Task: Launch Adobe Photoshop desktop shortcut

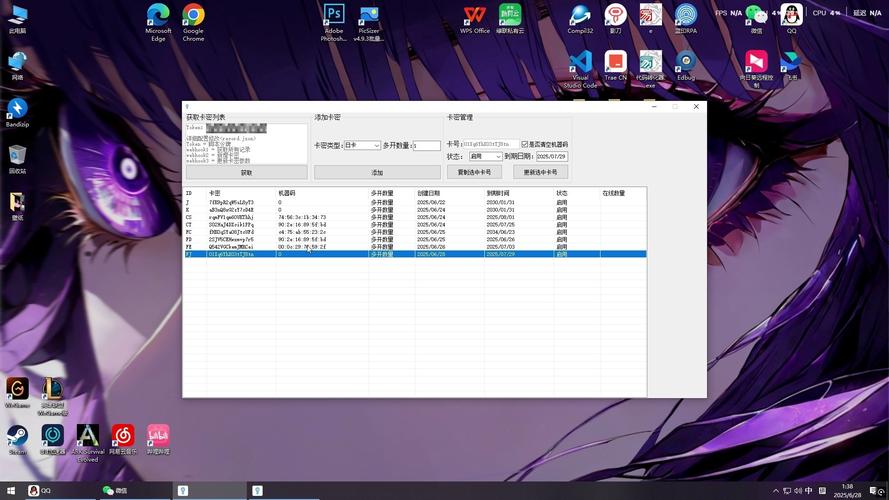Action: coord(334,16)
